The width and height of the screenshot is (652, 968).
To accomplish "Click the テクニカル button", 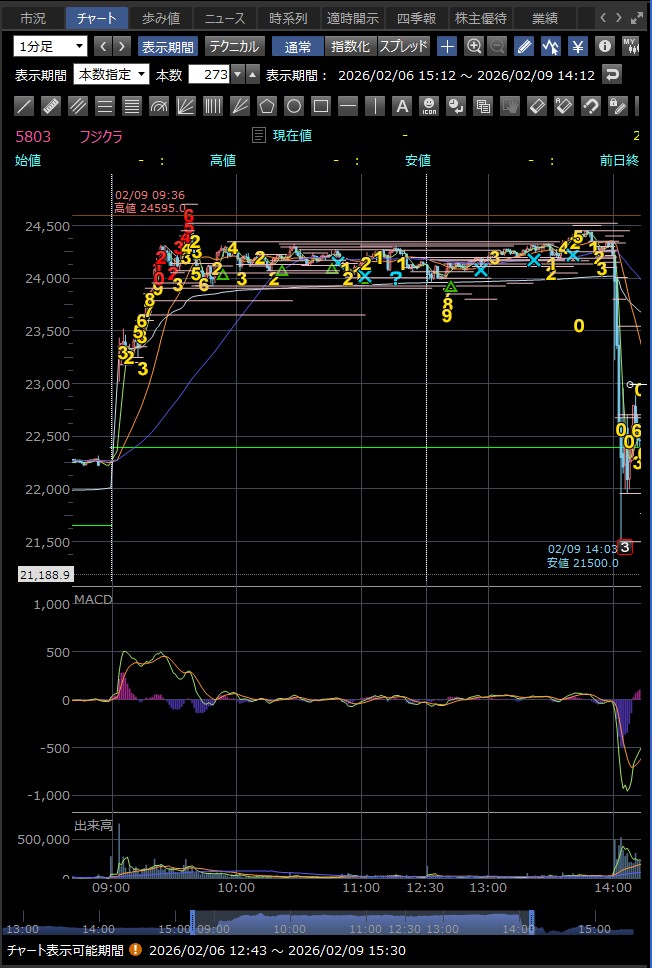I will click(x=234, y=46).
